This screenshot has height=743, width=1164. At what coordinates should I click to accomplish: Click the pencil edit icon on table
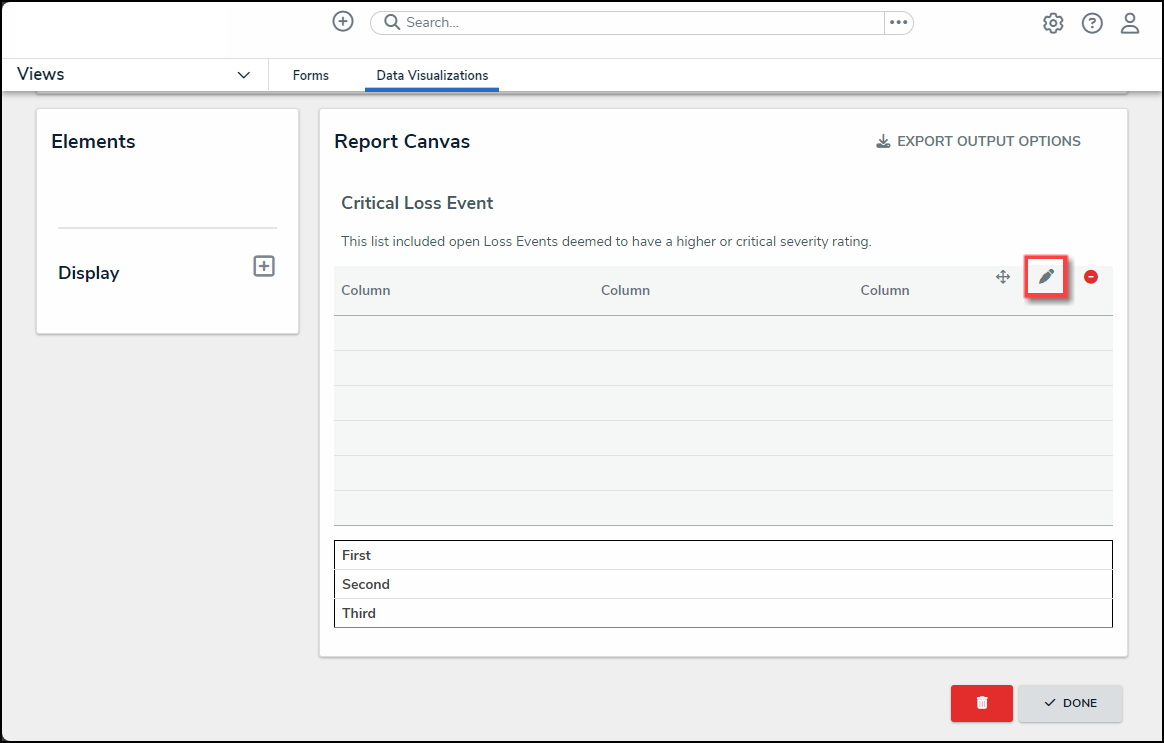click(1046, 277)
